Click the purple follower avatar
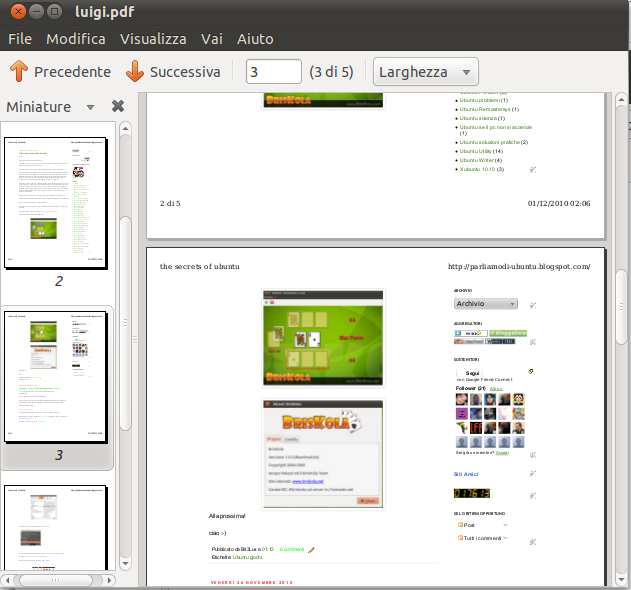The width and height of the screenshot is (631, 590). point(462,413)
